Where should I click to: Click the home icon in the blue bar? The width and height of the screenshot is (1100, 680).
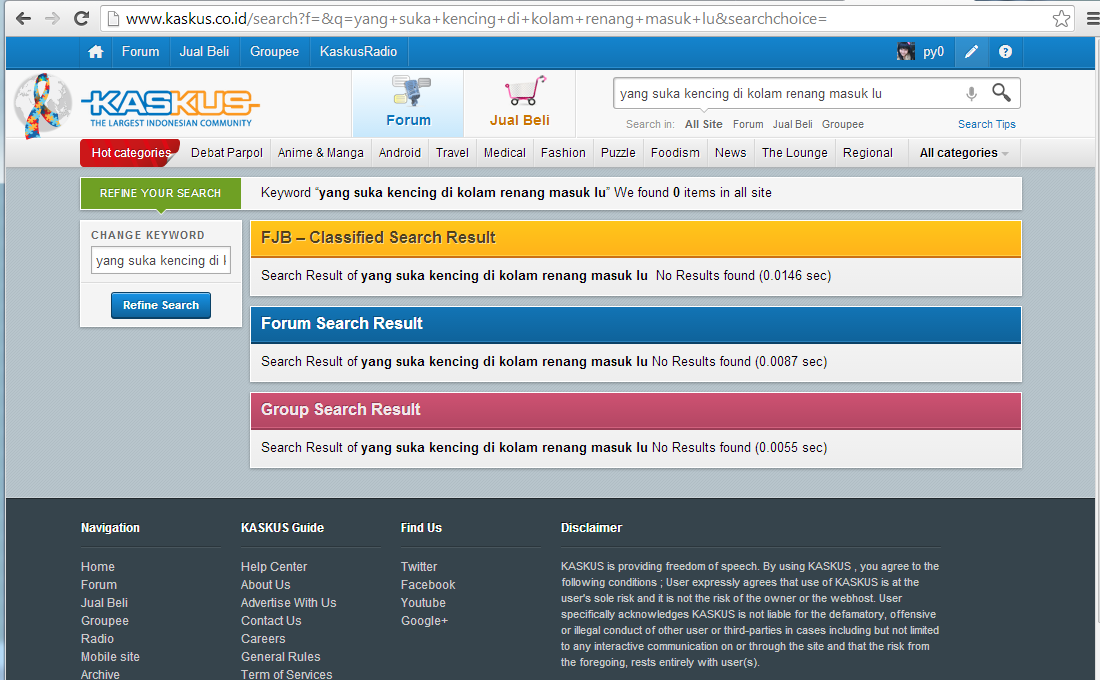(96, 52)
